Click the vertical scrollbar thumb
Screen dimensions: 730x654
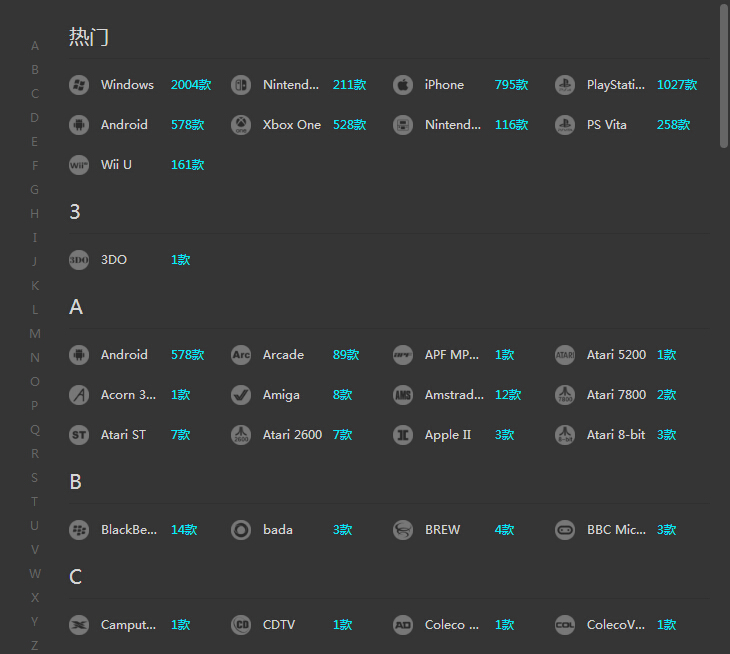(724, 75)
